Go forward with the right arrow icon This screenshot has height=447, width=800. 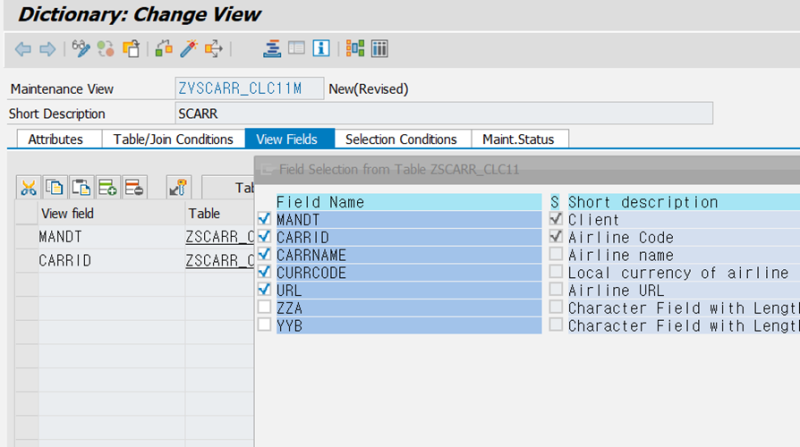click(x=47, y=49)
